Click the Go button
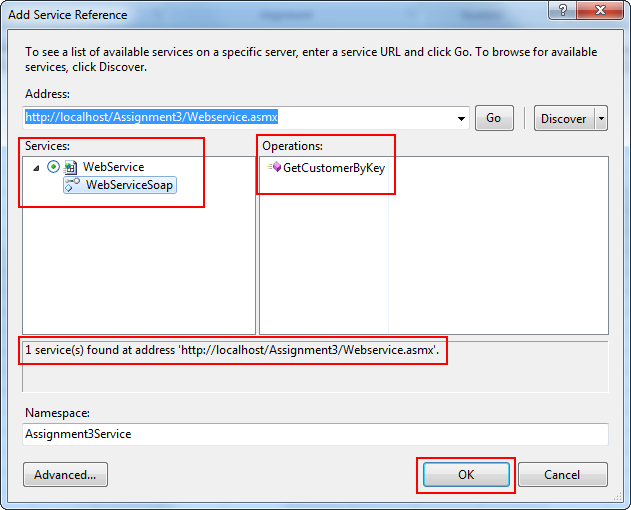 (x=494, y=118)
